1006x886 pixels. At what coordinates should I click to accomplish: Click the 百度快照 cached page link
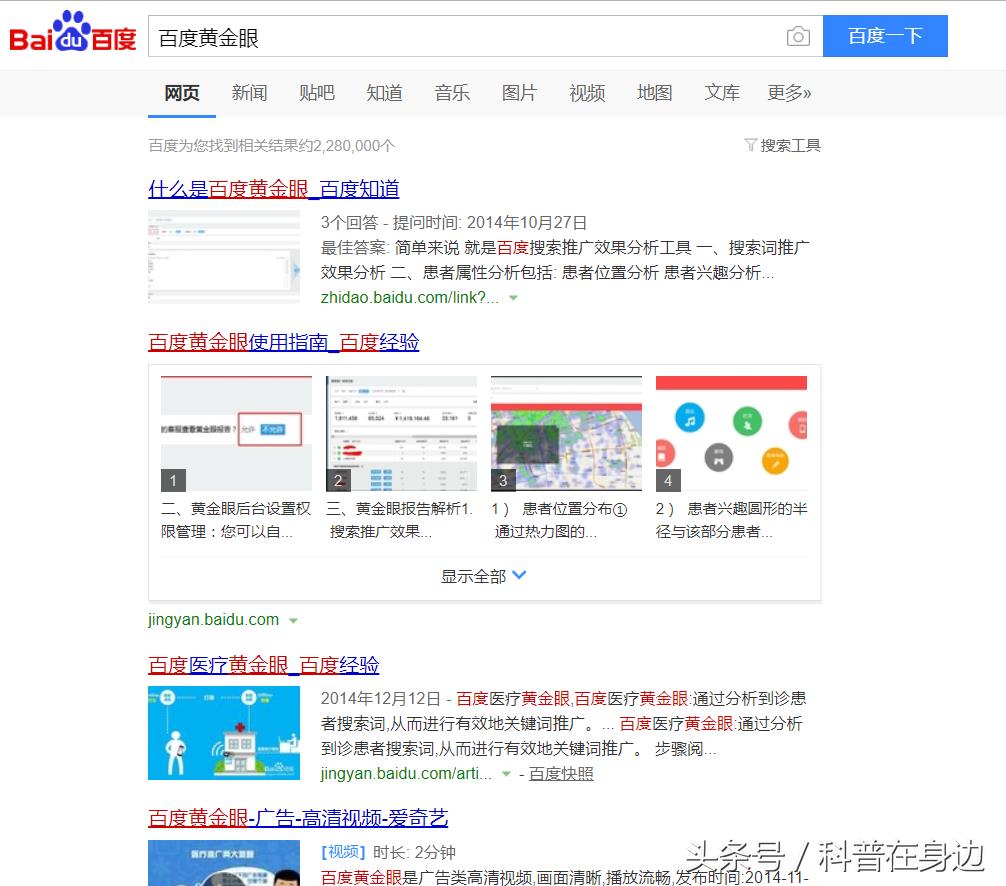(x=561, y=773)
